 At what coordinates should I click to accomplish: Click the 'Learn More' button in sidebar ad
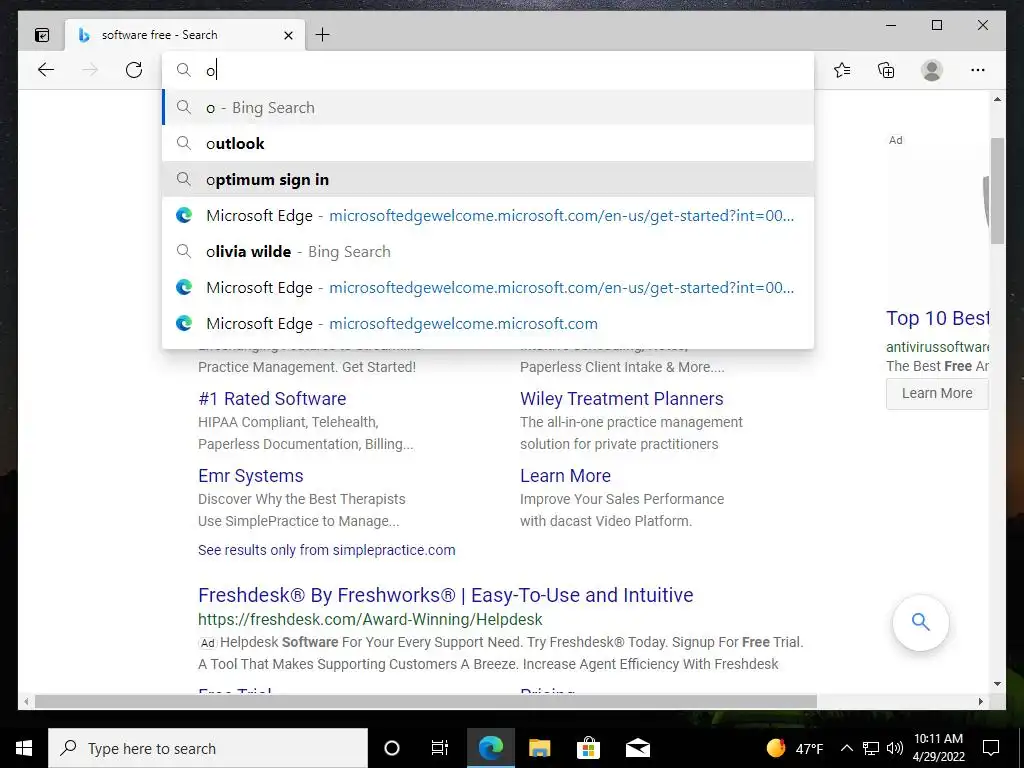tap(937, 393)
